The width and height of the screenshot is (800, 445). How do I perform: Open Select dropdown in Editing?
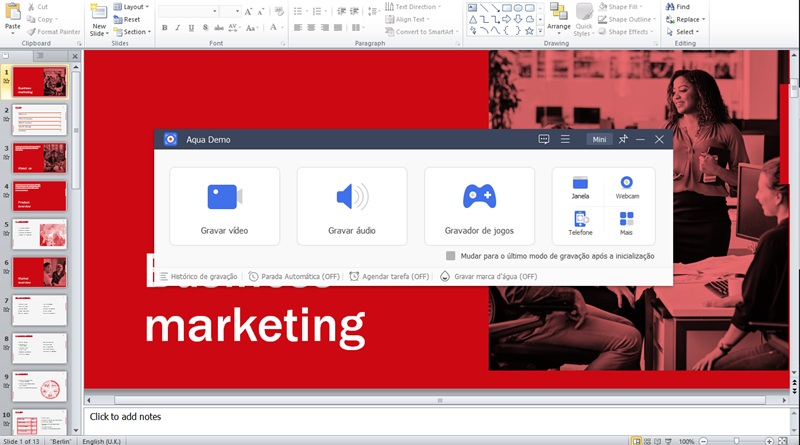pos(683,32)
